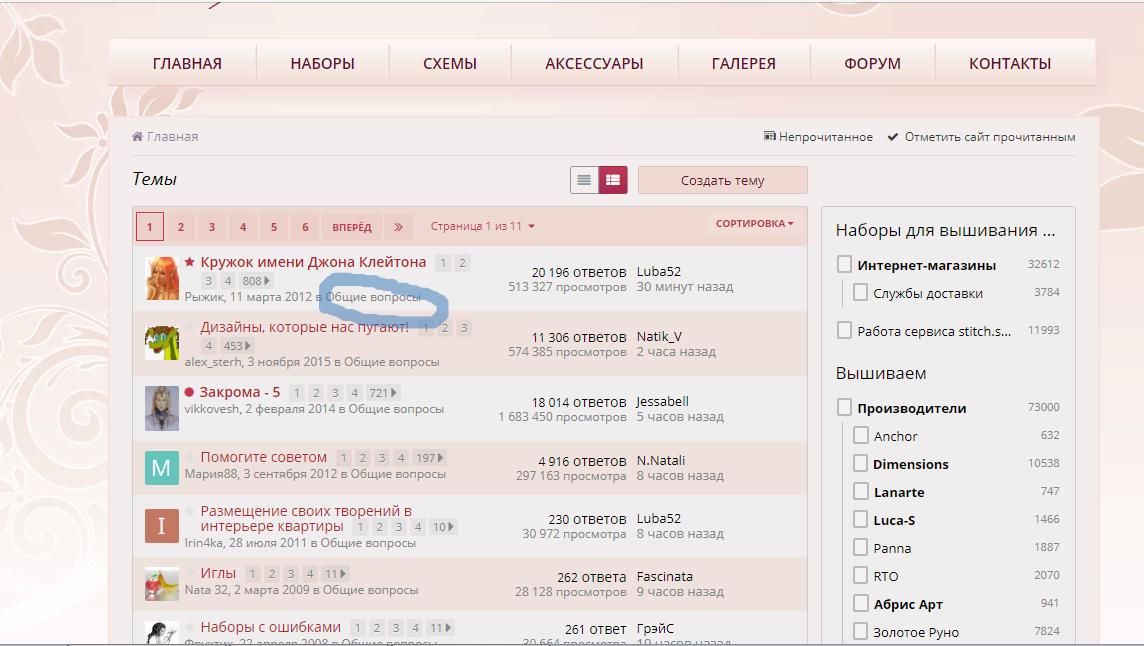Click the star next to Кружок имени Джона Клейтона
Image resolution: width=1144 pixels, height=646 pixels.
(x=190, y=263)
